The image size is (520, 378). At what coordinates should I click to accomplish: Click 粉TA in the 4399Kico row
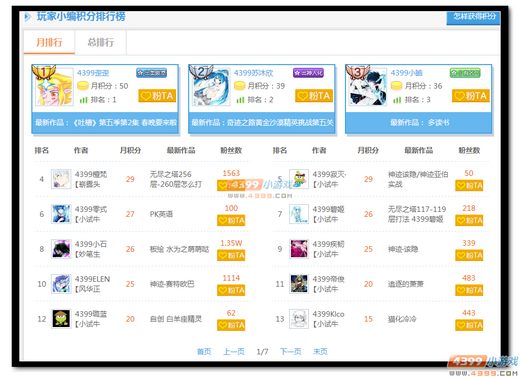point(469,325)
